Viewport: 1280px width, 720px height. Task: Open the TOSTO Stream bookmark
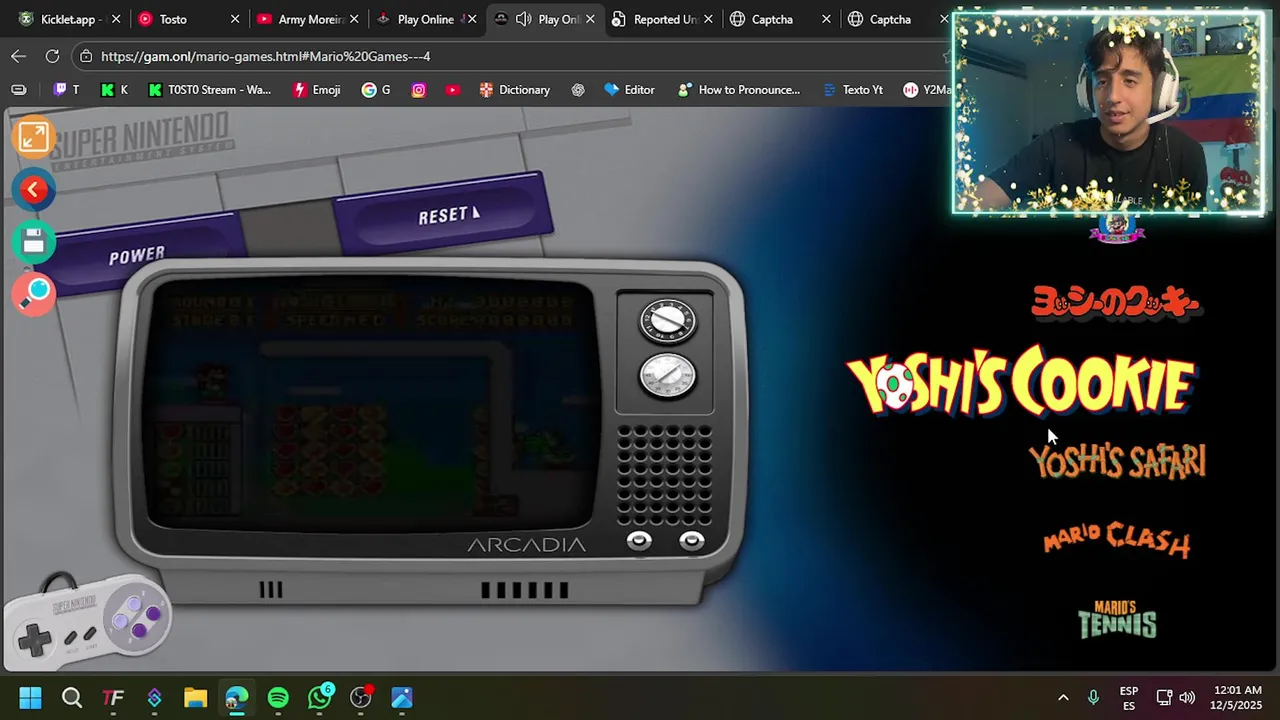point(209,90)
